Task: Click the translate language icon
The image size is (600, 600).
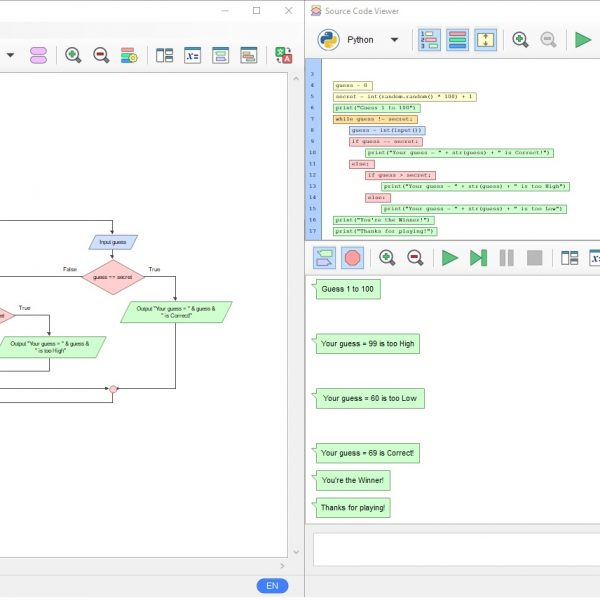Action: point(284,55)
